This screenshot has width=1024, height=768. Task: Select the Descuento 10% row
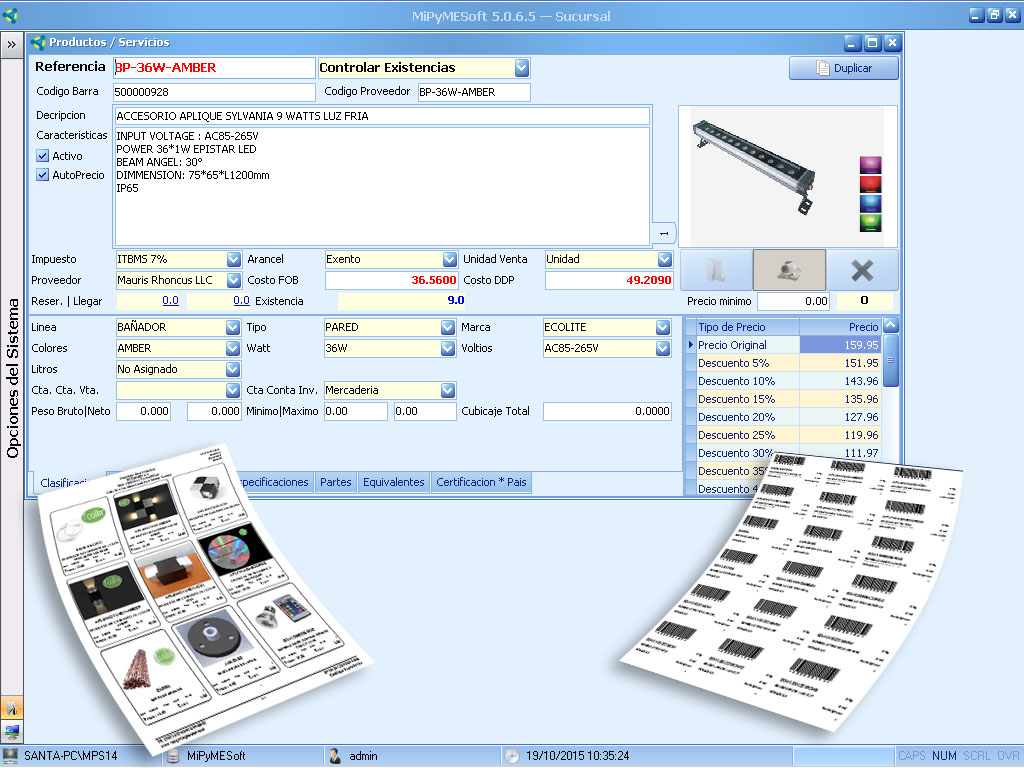pos(784,381)
